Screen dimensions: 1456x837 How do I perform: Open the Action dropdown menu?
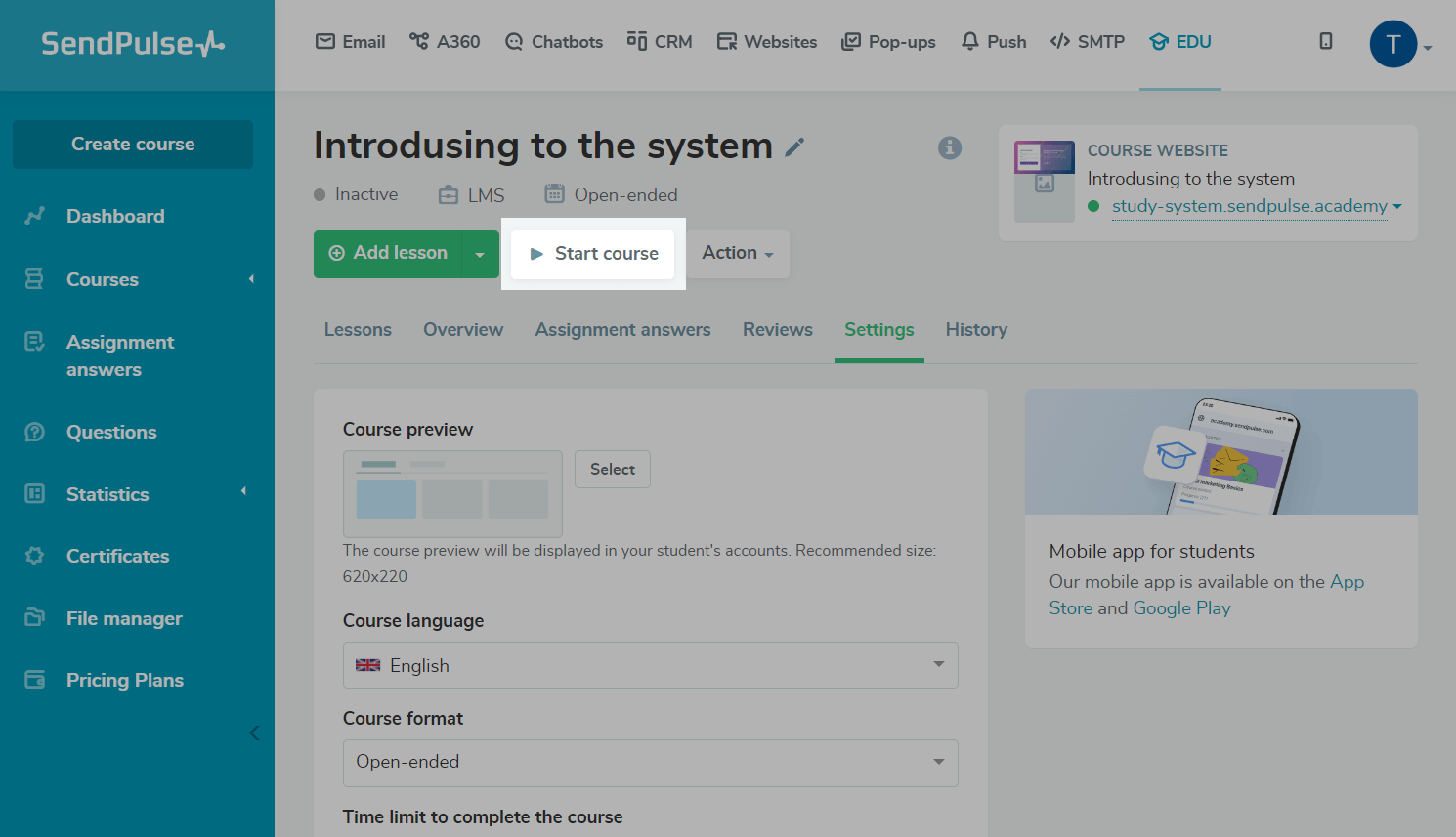[x=738, y=254]
